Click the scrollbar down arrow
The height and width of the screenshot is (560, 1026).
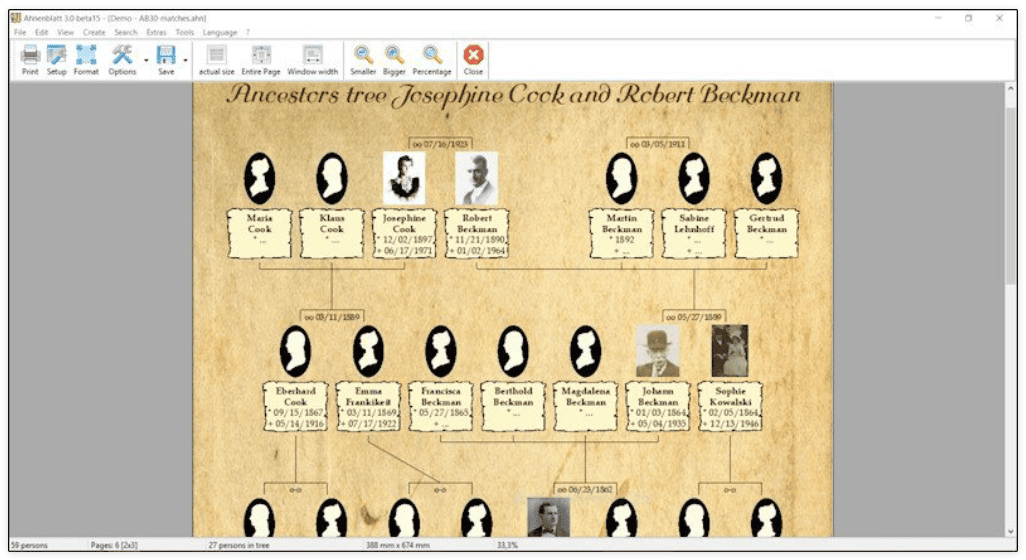pyautogui.click(x=1011, y=531)
